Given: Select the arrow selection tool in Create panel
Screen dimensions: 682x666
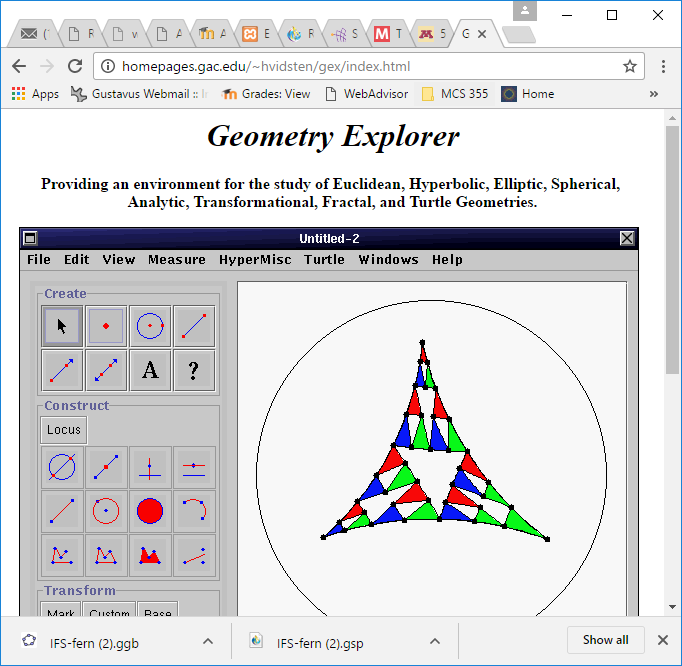Looking at the screenshot, I should 62,326.
